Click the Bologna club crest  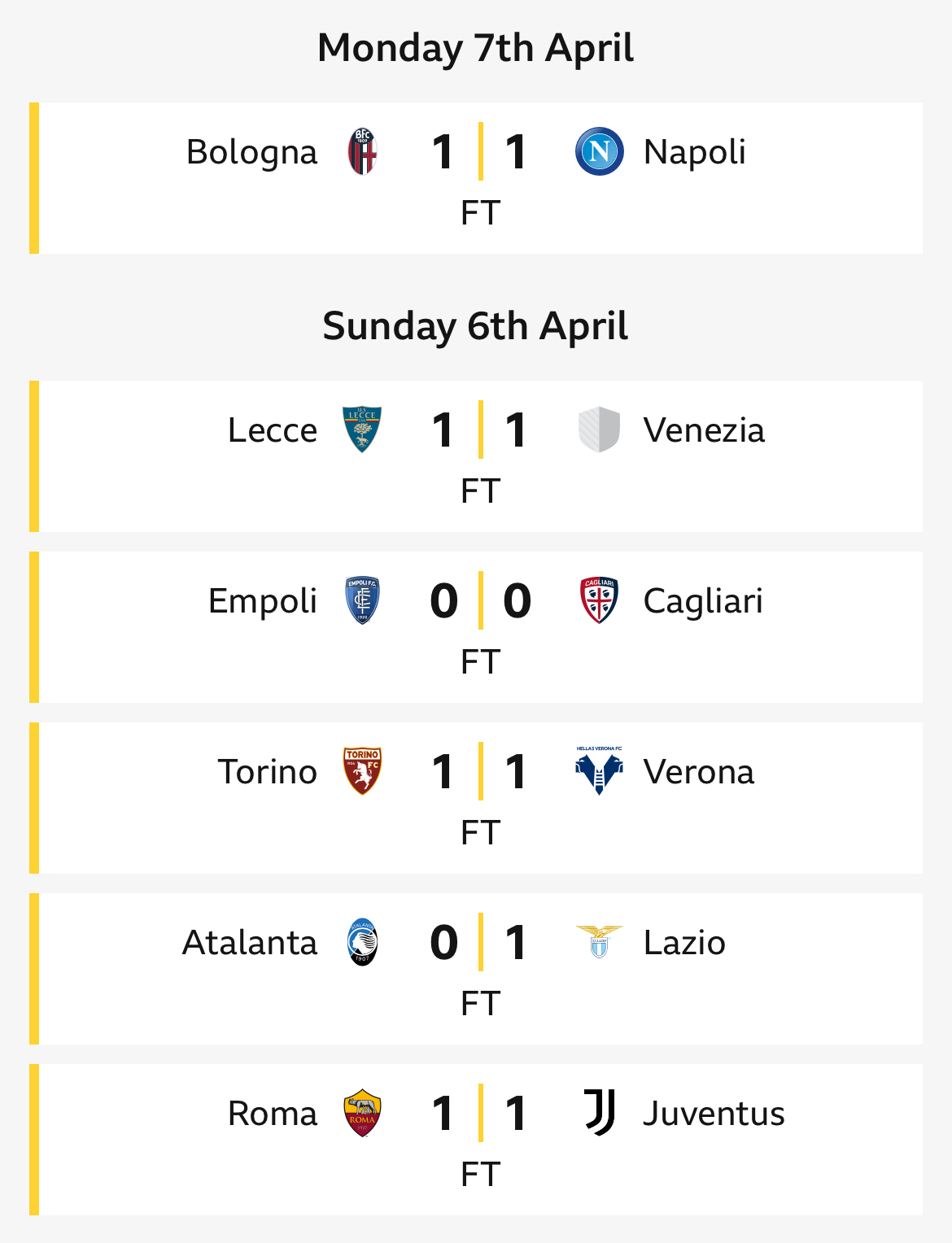[362, 151]
